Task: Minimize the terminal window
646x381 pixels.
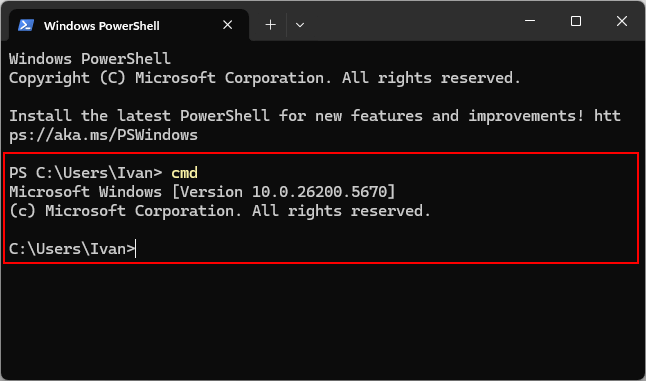Action: [530, 21]
